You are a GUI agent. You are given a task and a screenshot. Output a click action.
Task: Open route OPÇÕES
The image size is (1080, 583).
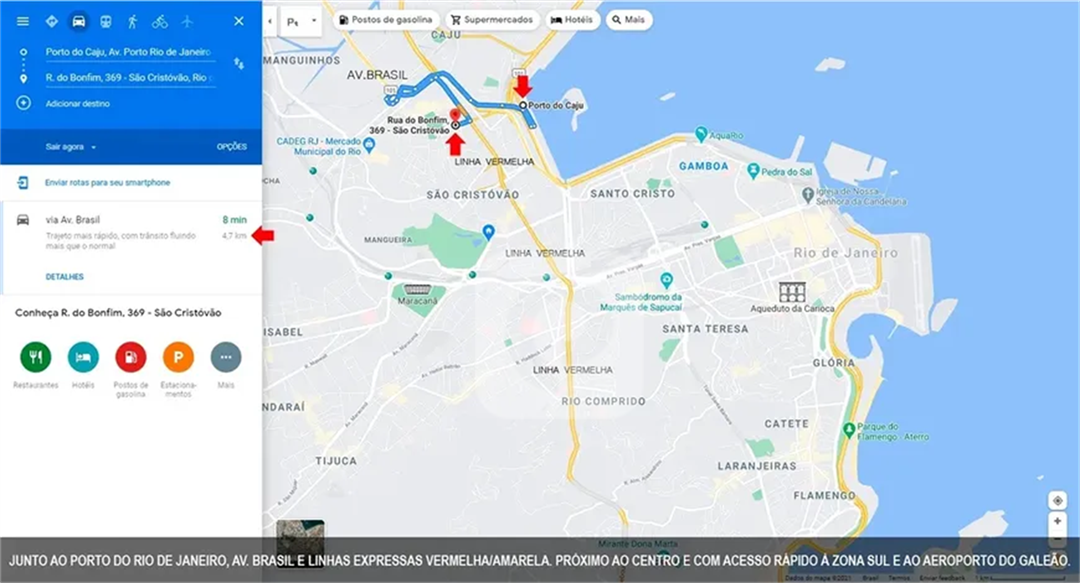232,147
